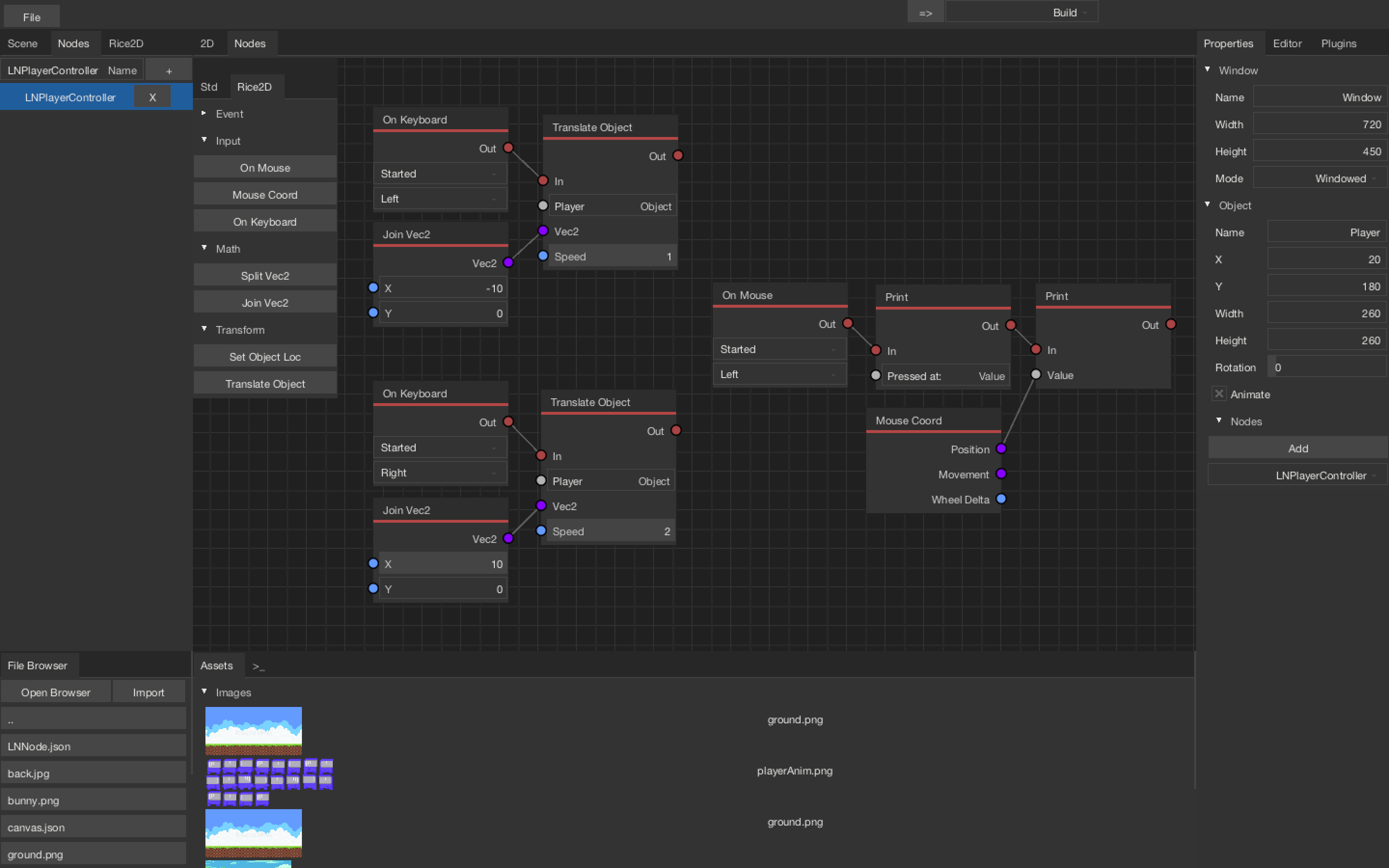Adjust the Rotation slider
The height and width of the screenshot is (868, 1389).
[1326, 367]
